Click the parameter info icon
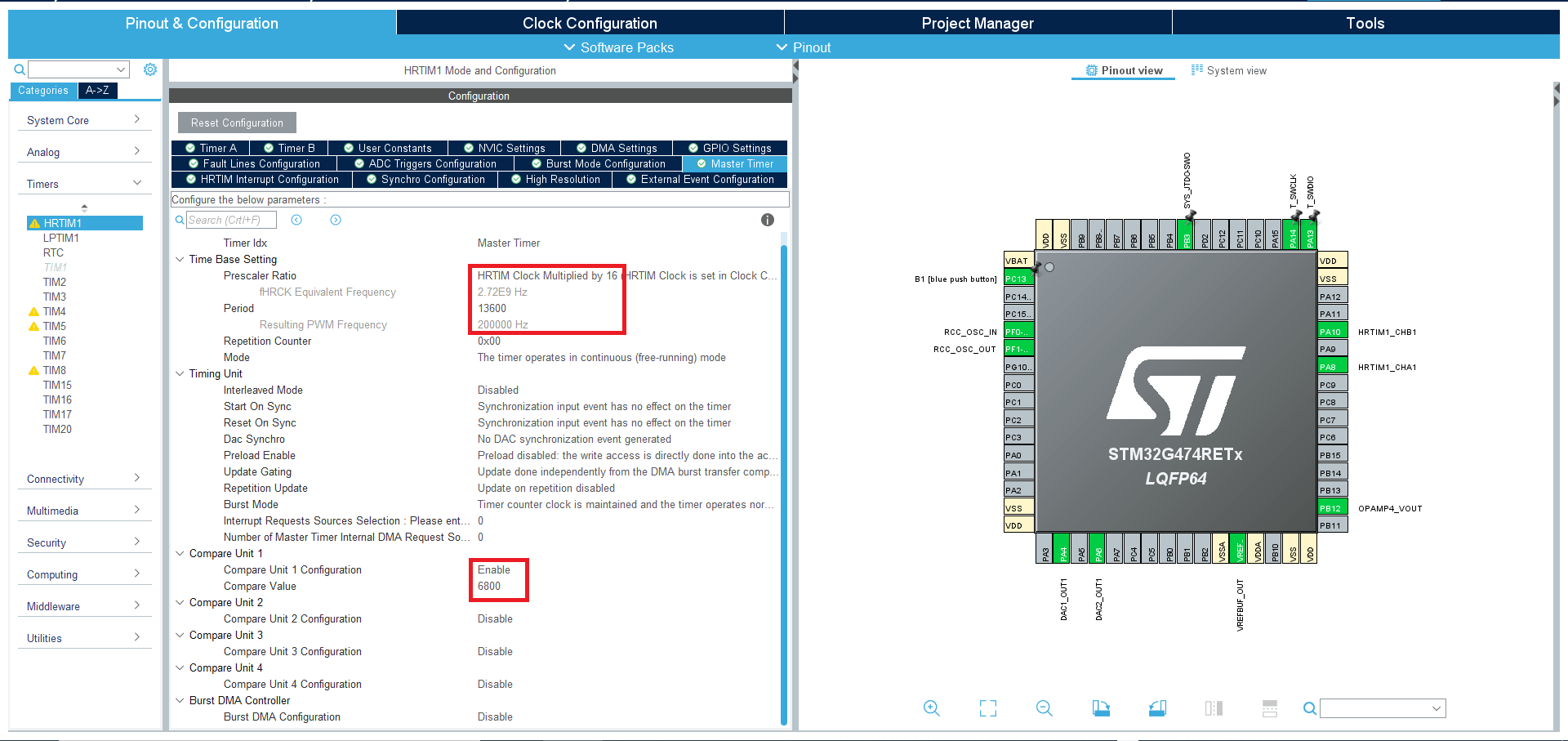1568x741 pixels. click(x=768, y=220)
